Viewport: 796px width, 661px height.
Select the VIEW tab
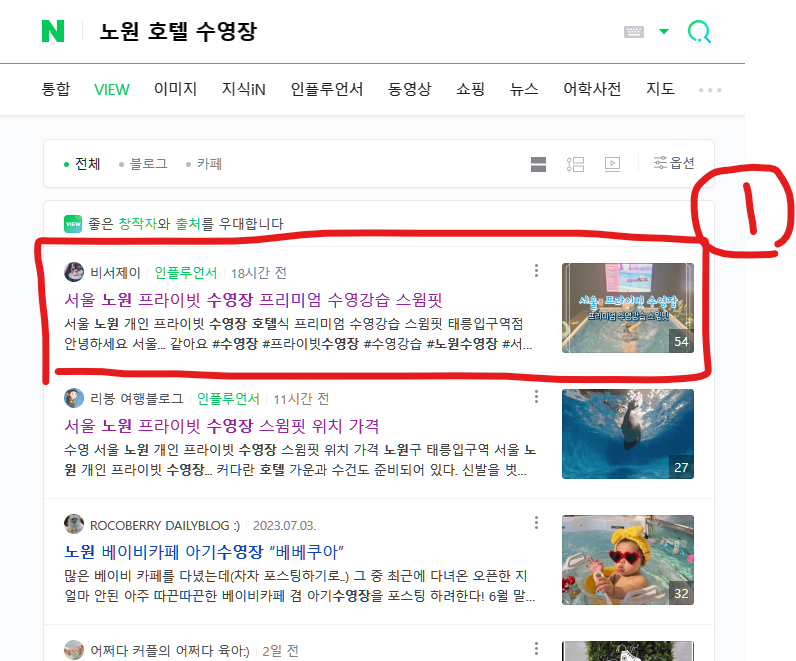coord(112,90)
